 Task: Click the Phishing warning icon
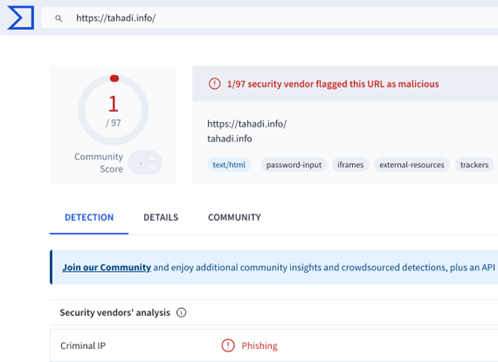point(228,345)
